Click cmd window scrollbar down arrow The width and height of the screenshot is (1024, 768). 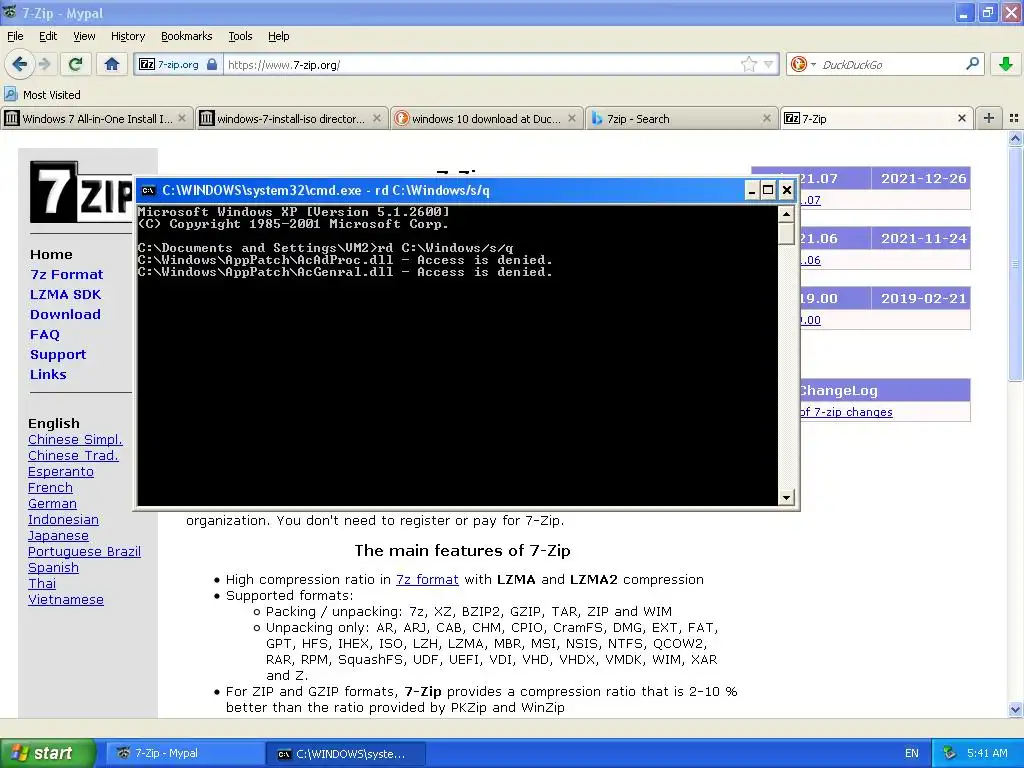786,498
